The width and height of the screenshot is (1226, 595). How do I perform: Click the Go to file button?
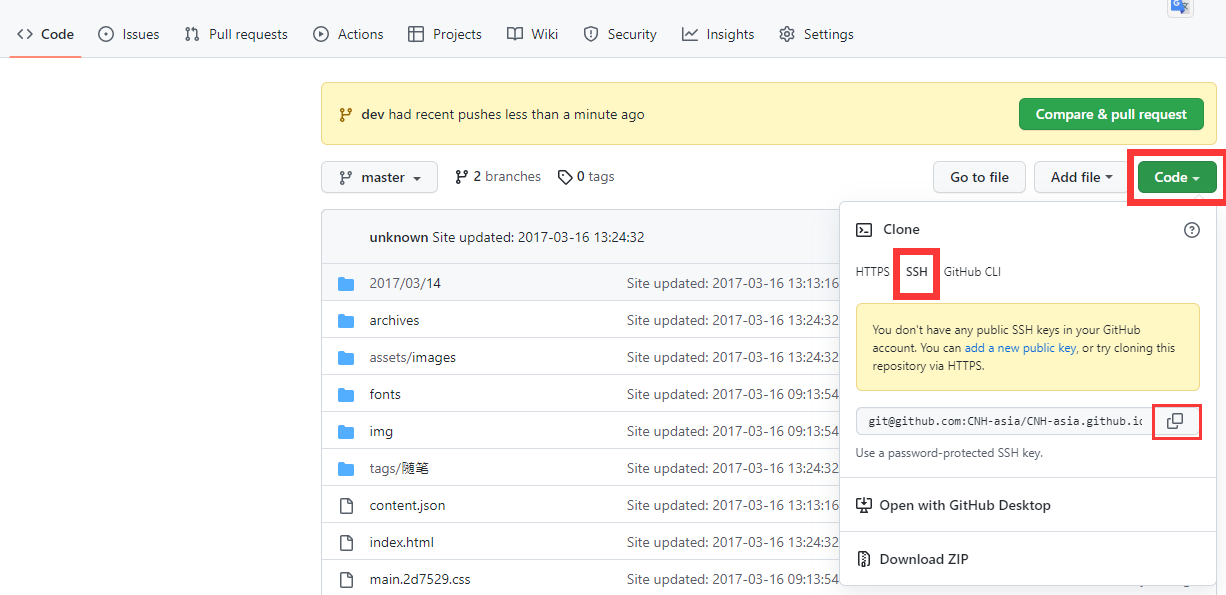tap(979, 177)
